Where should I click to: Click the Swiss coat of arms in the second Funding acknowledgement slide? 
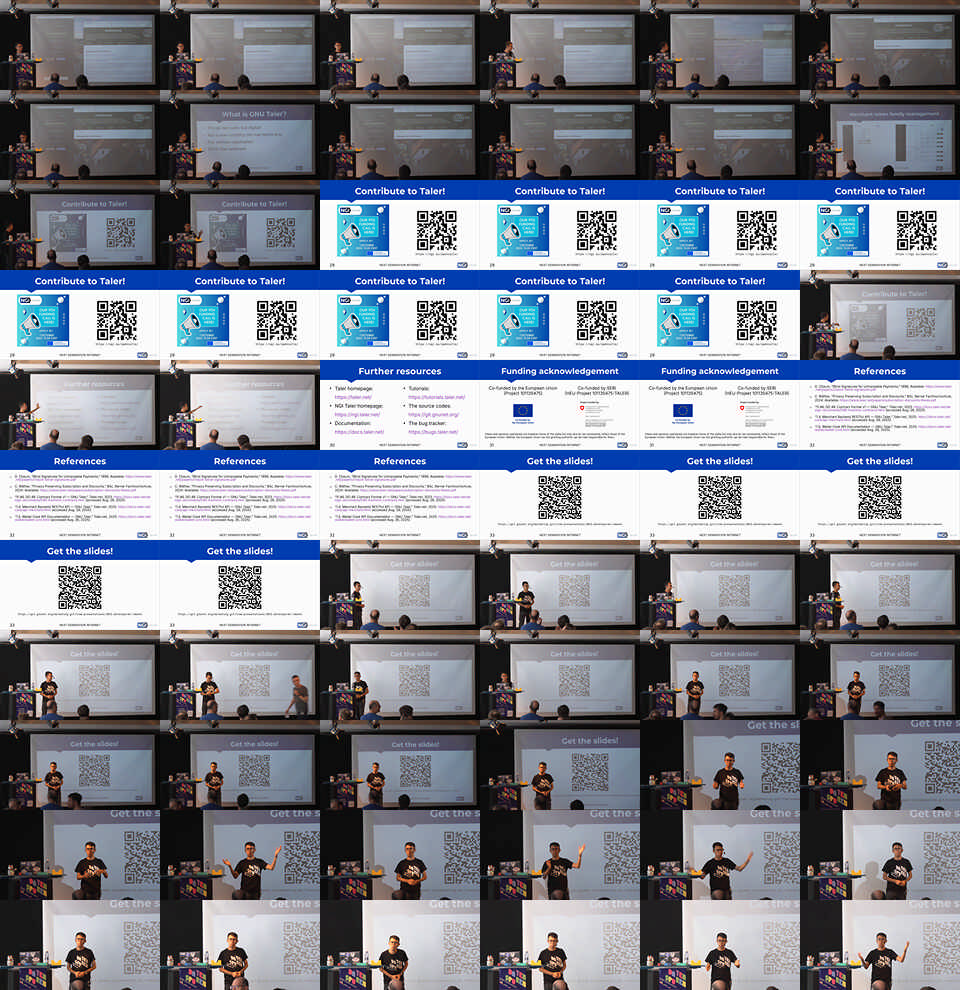pos(738,410)
